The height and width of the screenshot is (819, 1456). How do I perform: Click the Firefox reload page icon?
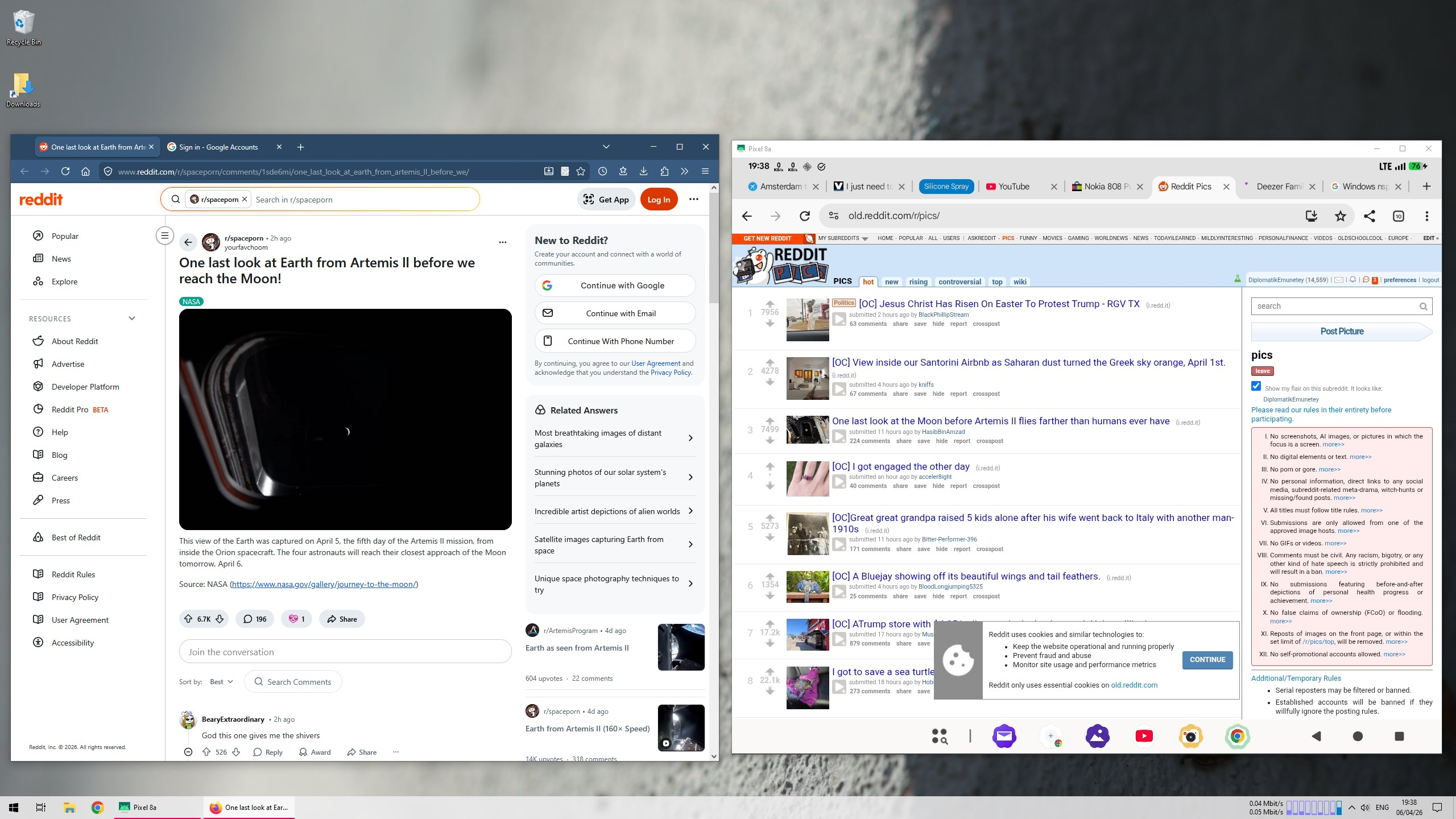point(65,171)
